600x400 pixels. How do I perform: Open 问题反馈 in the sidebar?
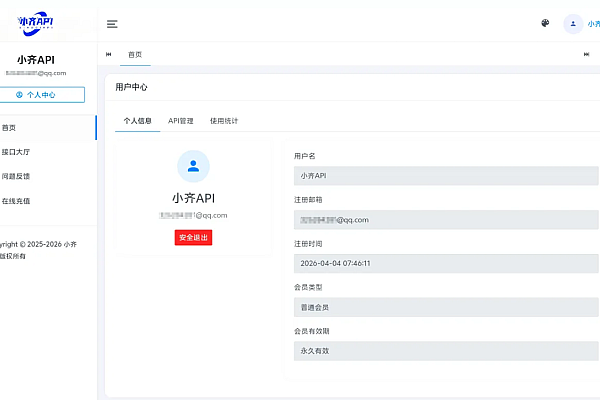pyautogui.click(x=48, y=176)
